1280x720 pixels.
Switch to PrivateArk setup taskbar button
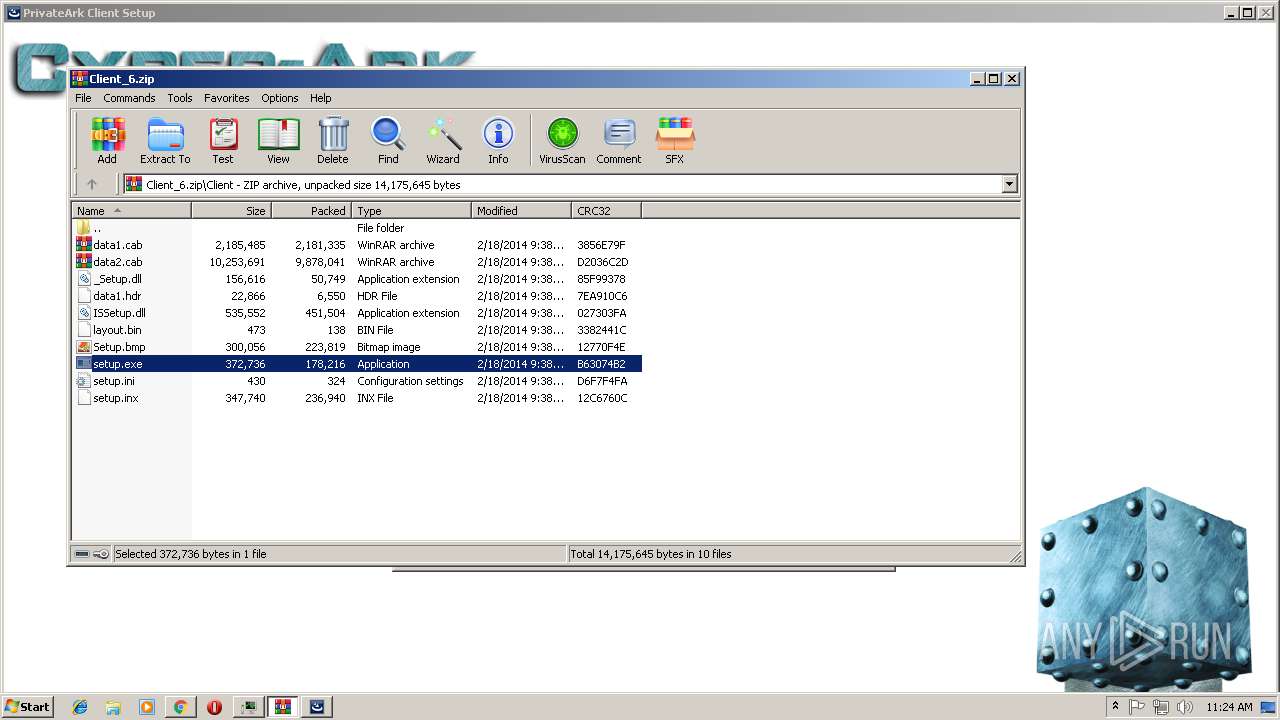(x=317, y=706)
